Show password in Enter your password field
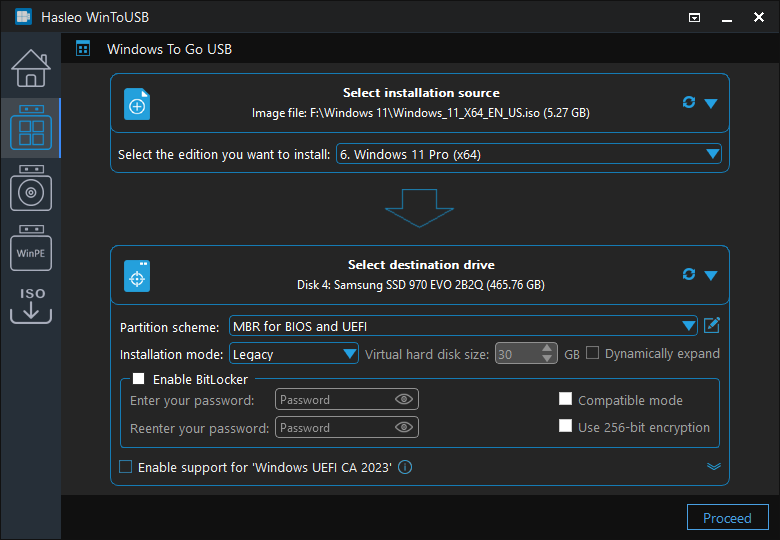 coord(404,399)
